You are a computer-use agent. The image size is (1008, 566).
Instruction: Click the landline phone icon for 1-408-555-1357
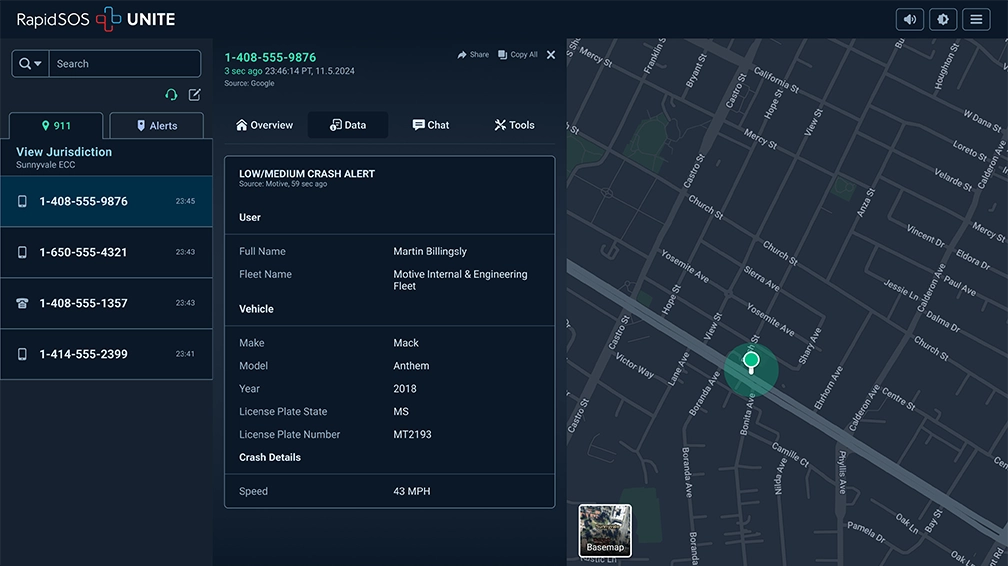click(22, 303)
